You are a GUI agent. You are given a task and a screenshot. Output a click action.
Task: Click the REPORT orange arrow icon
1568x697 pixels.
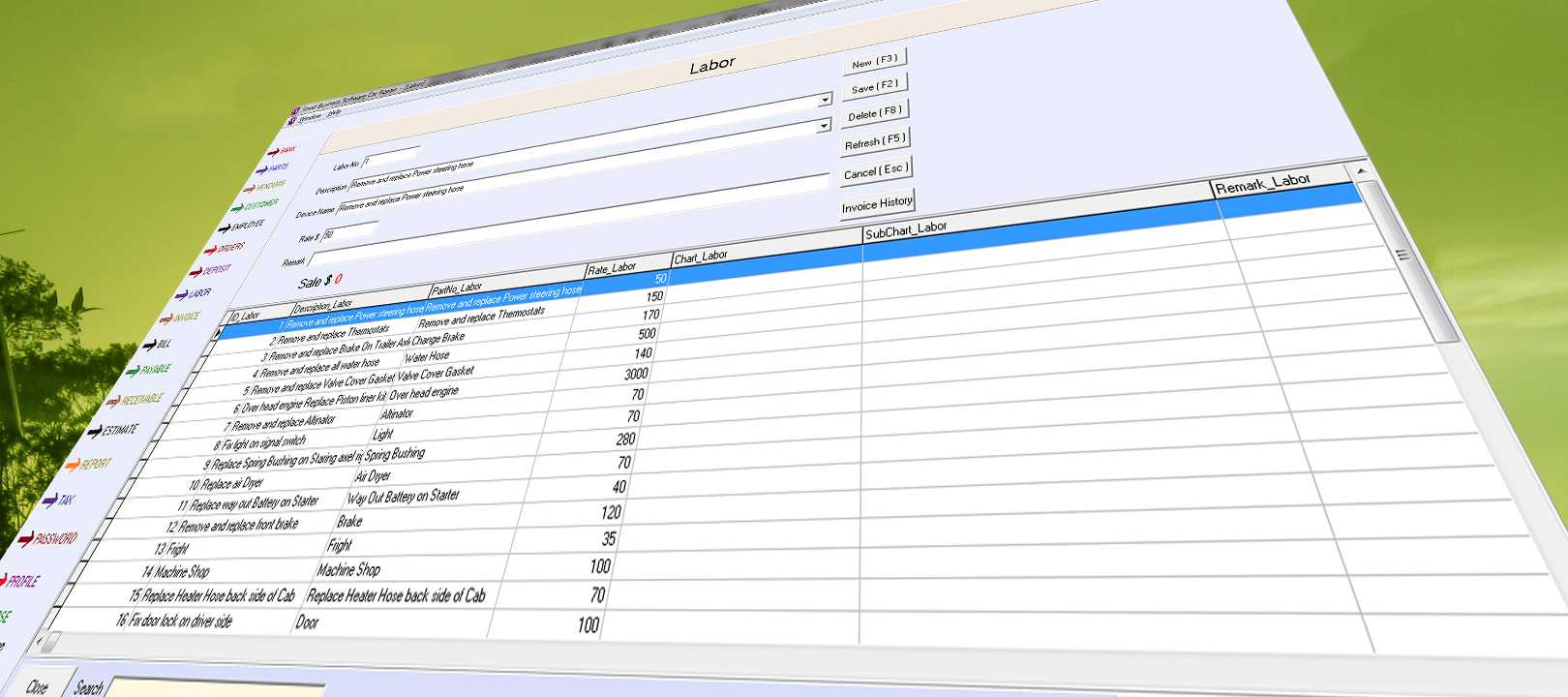pos(72,467)
